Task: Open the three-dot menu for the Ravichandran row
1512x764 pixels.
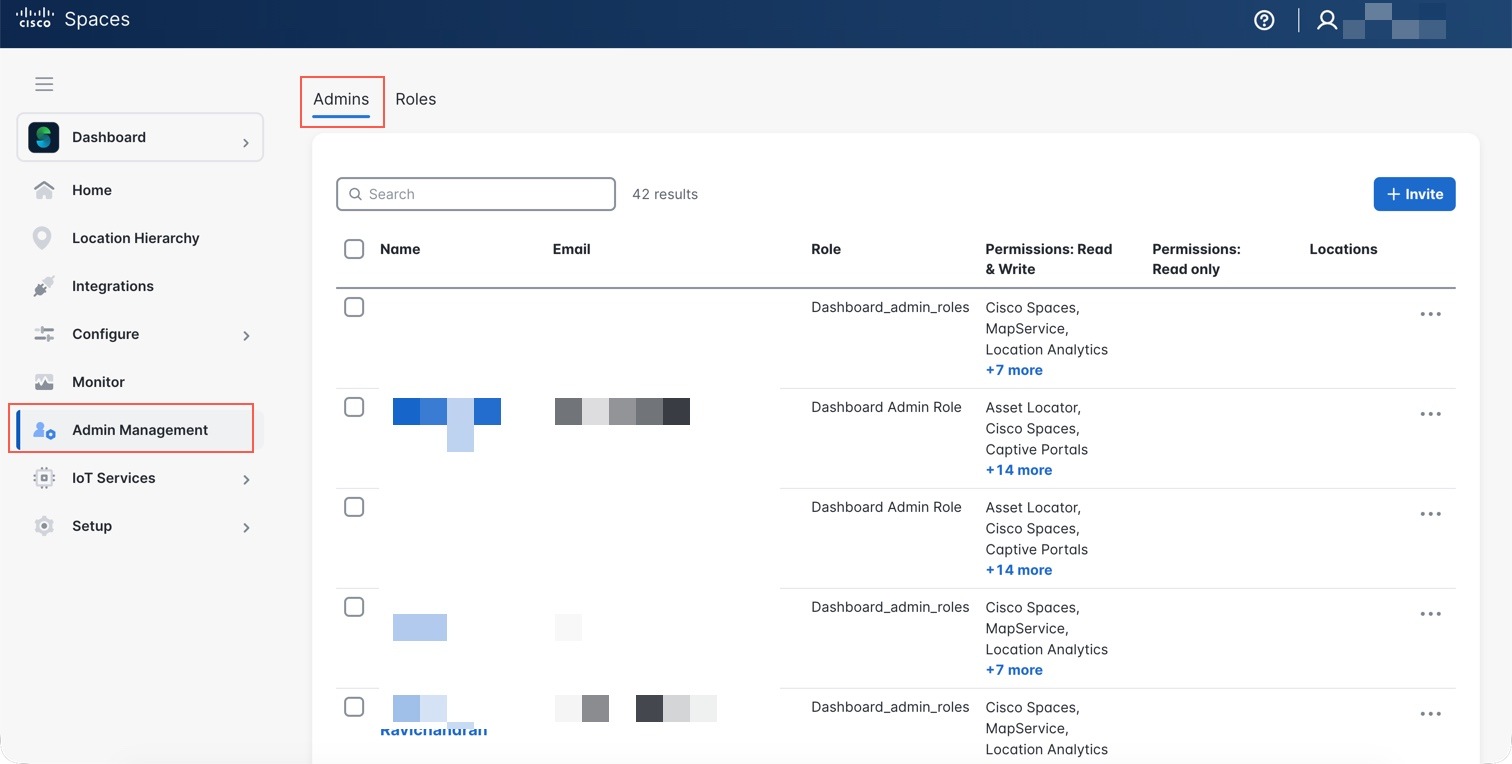Action: pyautogui.click(x=1431, y=714)
